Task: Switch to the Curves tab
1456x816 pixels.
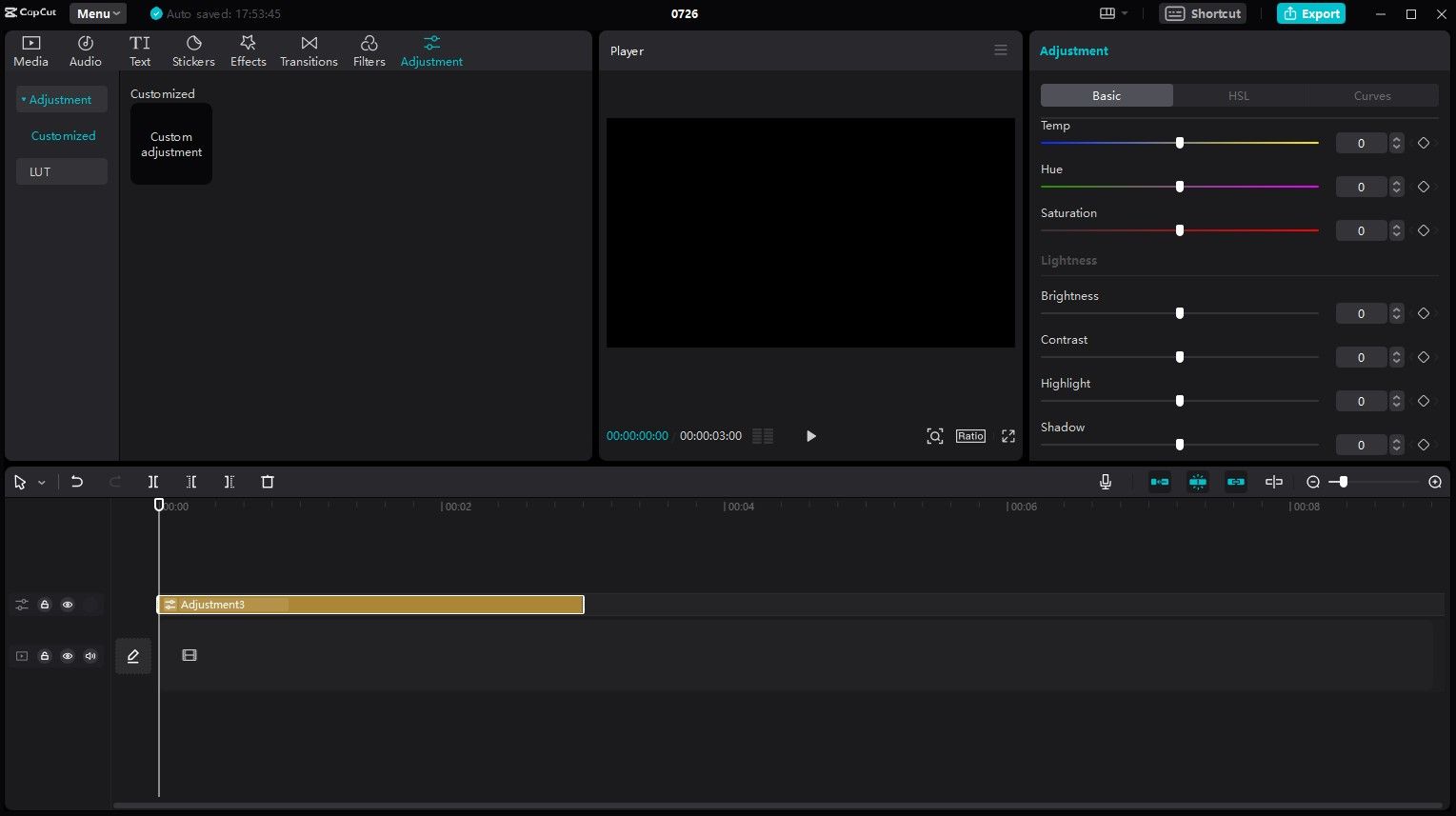Action: [x=1371, y=95]
